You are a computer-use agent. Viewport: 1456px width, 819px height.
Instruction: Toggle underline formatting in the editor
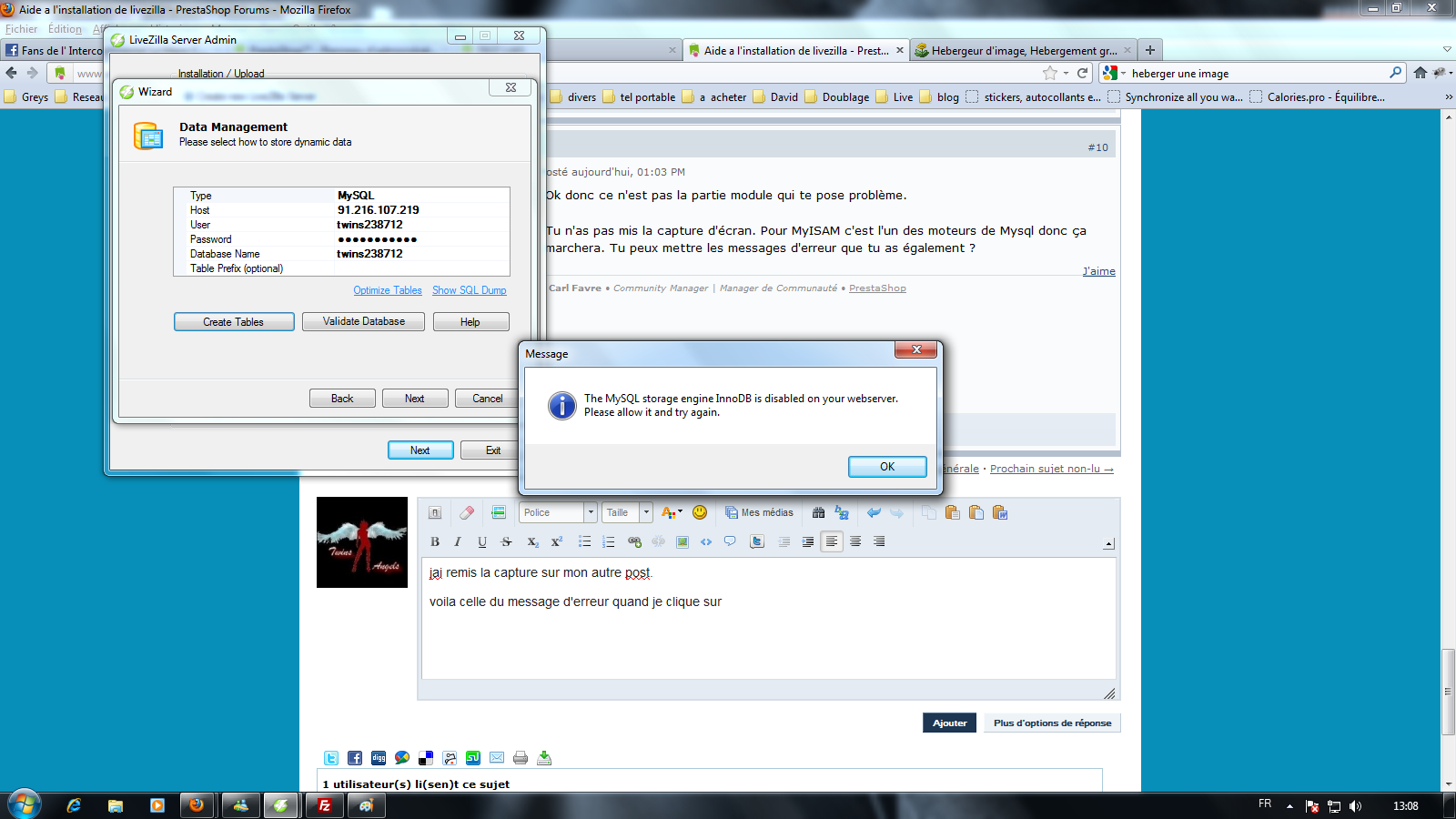click(482, 541)
